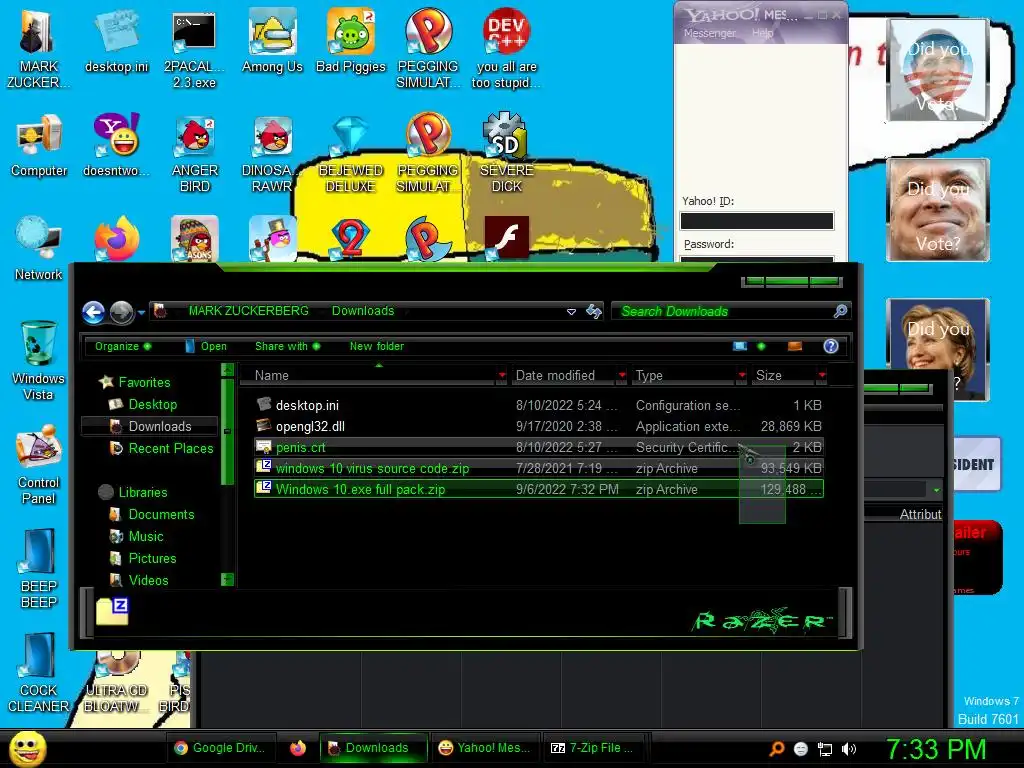Sort by the Name column header
This screenshot has width=1024, height=768.
pyautogui.click(x=368, y=376)
